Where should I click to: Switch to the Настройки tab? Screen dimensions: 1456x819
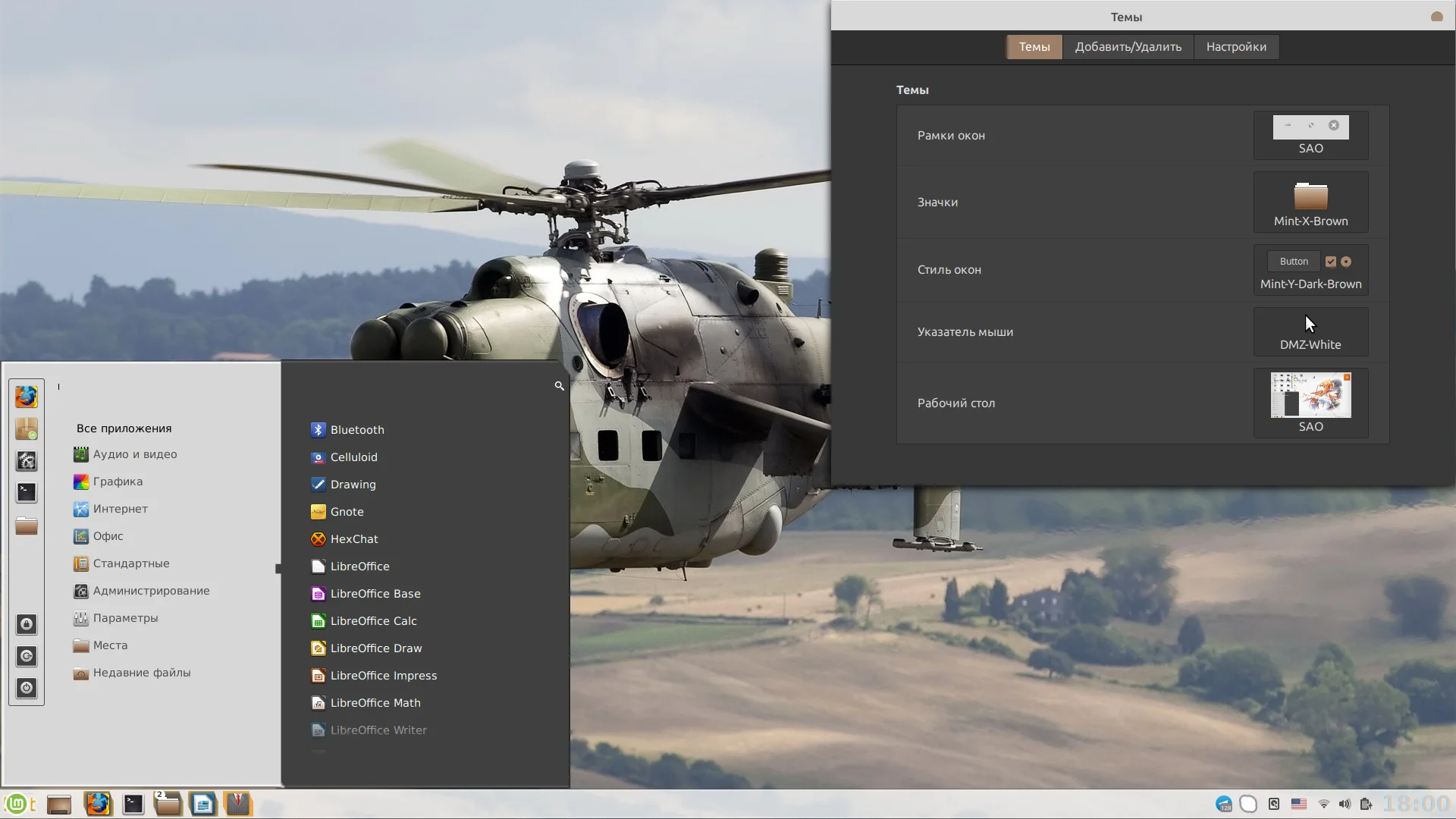(1236, 47)
